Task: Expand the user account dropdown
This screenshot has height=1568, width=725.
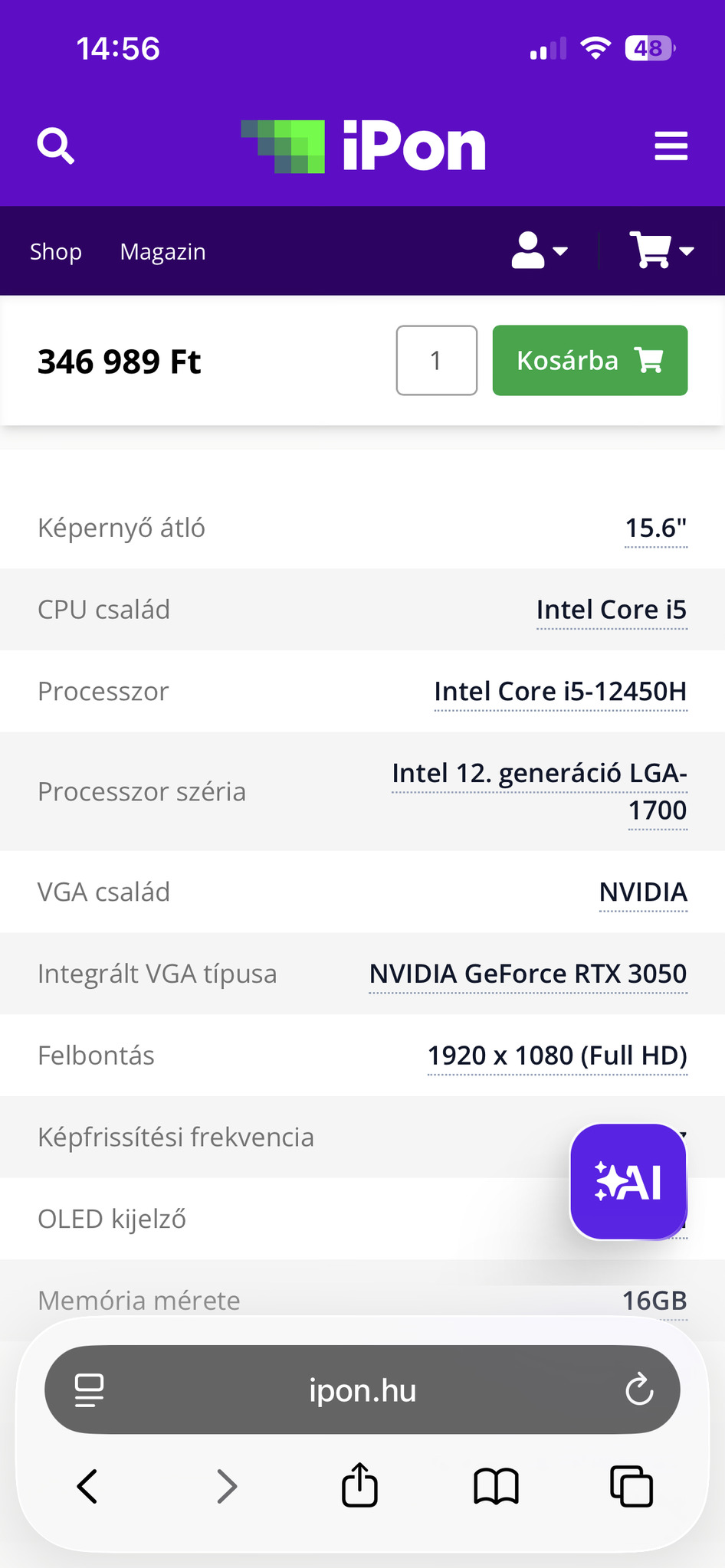Action: 540,250
